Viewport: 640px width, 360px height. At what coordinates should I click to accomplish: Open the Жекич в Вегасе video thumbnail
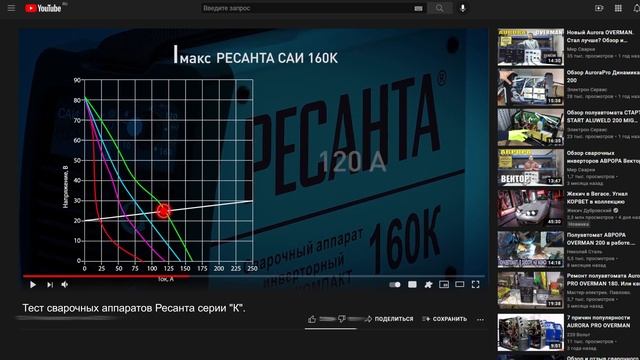tap(531, 209)
